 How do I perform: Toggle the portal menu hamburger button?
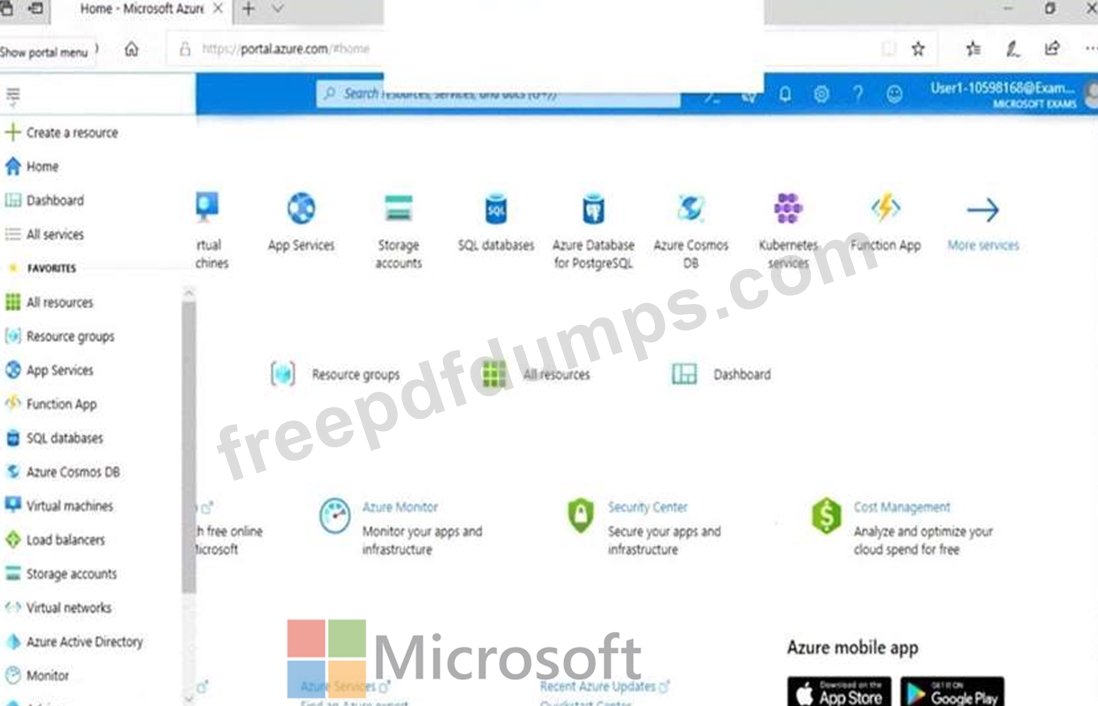tap(13, 95)
